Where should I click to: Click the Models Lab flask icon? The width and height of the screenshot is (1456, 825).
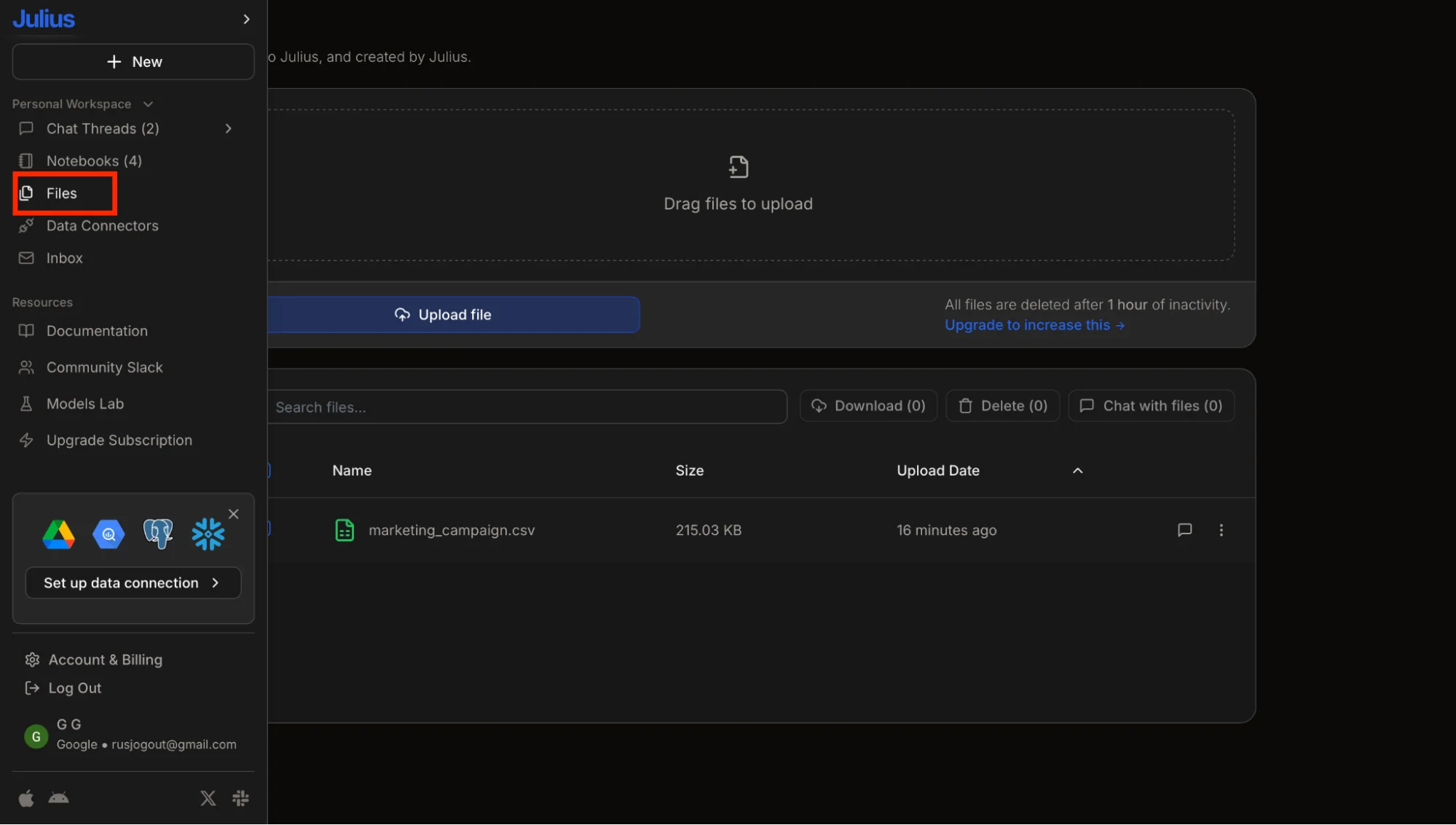point(26,404)
